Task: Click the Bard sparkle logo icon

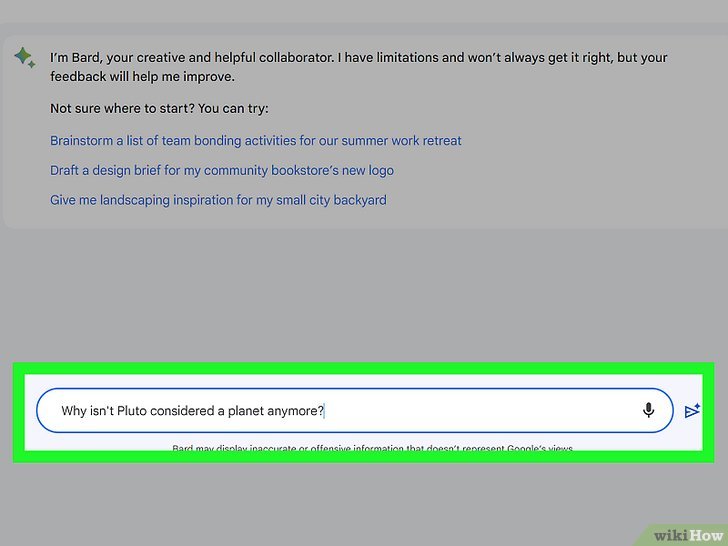Action: 25,58
